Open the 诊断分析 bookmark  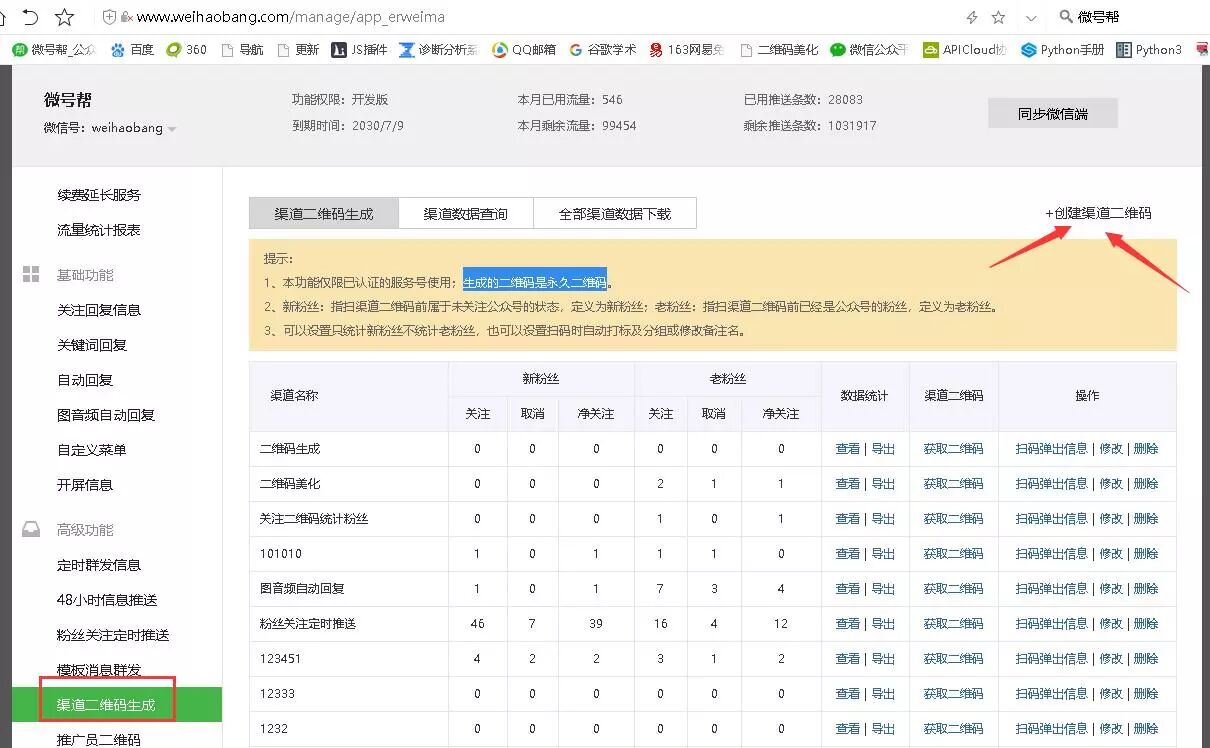[x=438, y=49]
